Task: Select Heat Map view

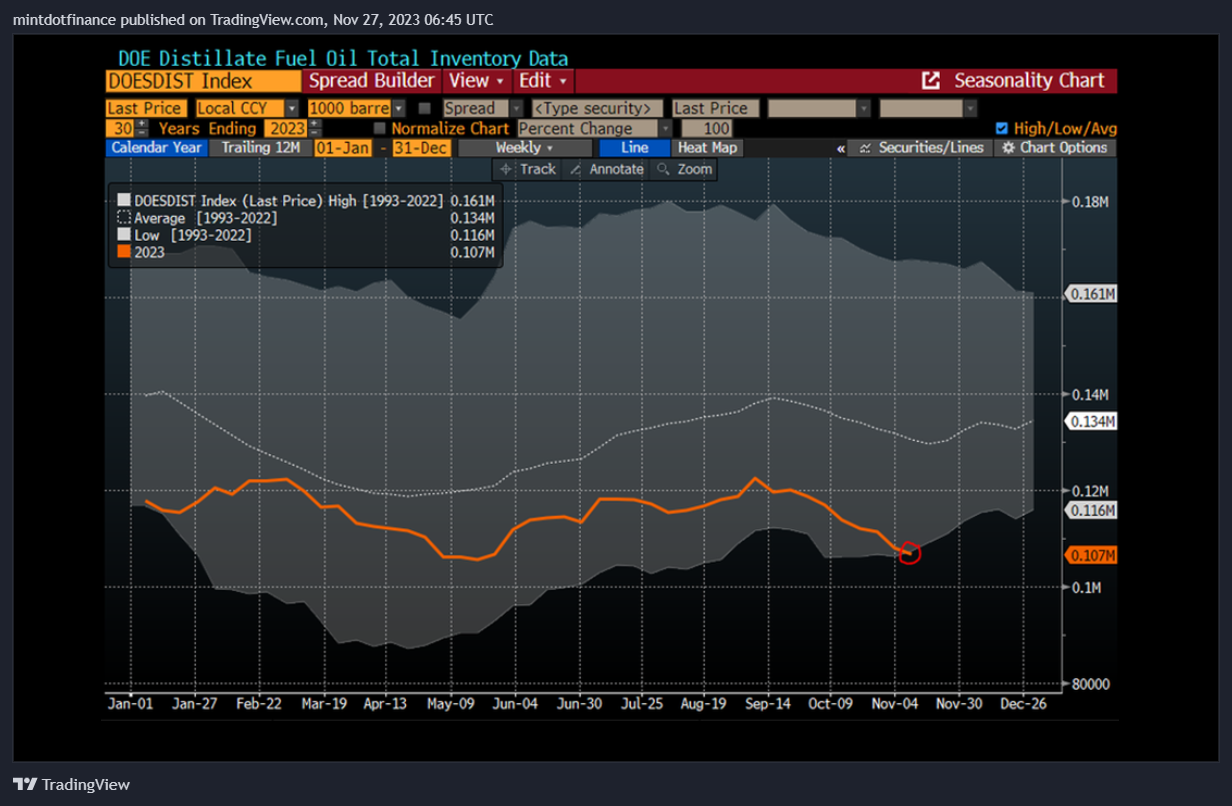Action: (x=707, y=147)
